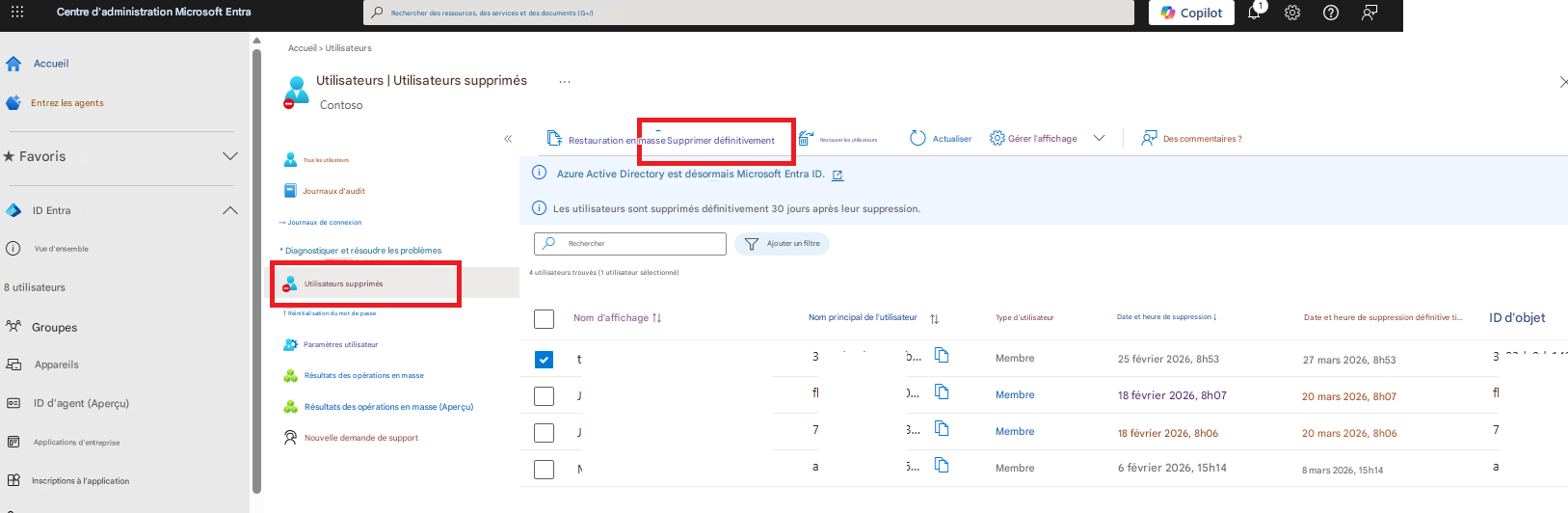
Task: Click the Résultats des opérations en masse icon
Action: pos(290,376)
